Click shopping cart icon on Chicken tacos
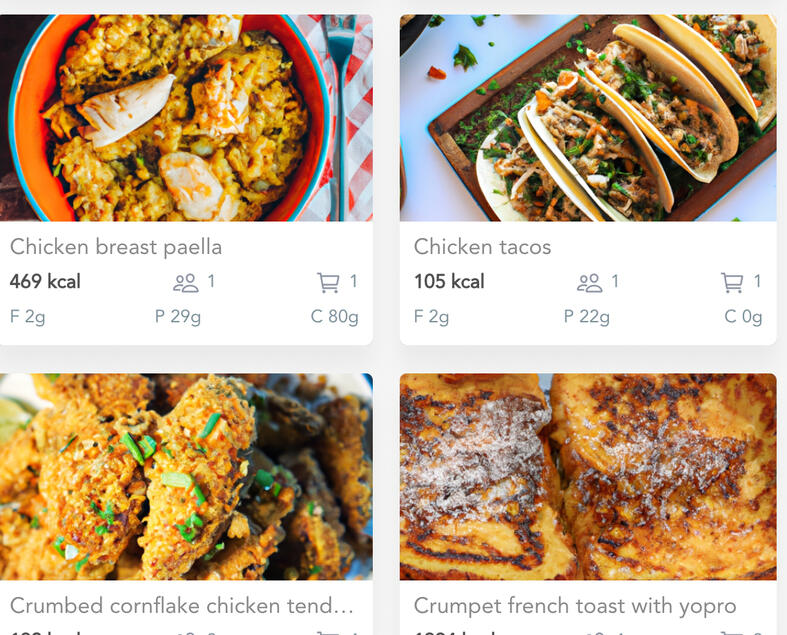 point(732,283)
